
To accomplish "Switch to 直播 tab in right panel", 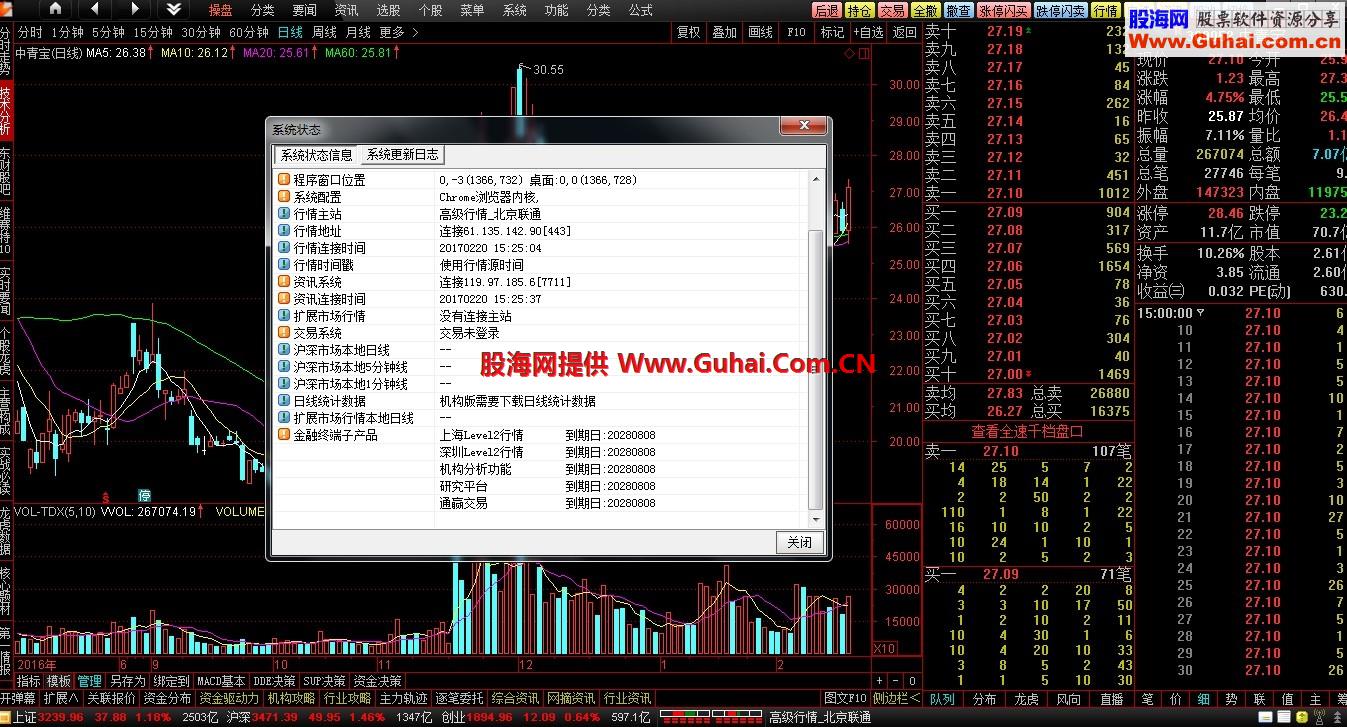I will pyautogui.click(x=1111, y=699).
